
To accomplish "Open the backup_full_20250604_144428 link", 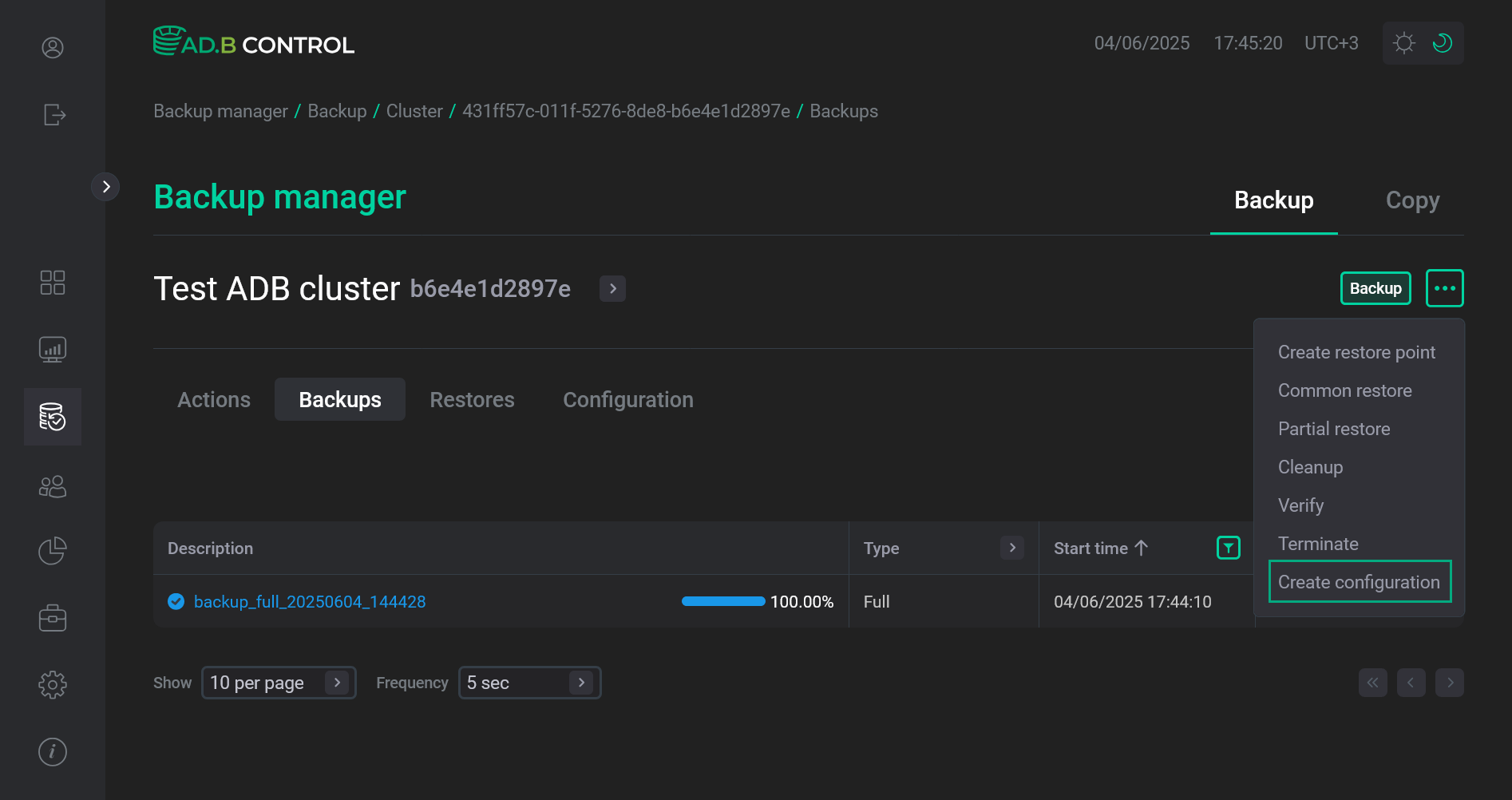I will point(310,602).
